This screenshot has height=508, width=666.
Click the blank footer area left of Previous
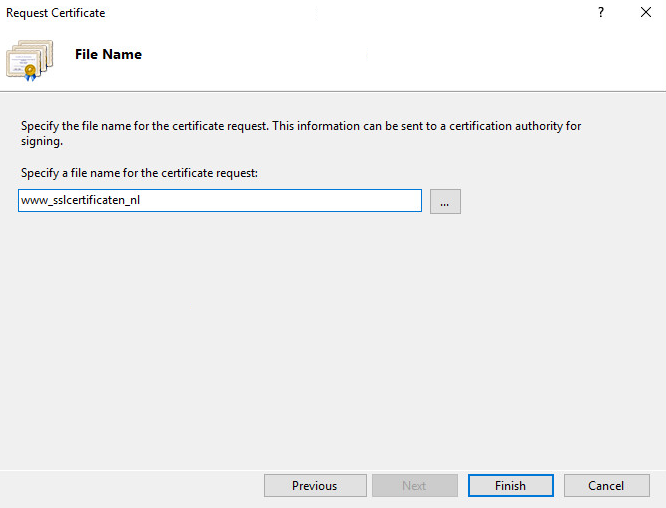coord(130,486)
